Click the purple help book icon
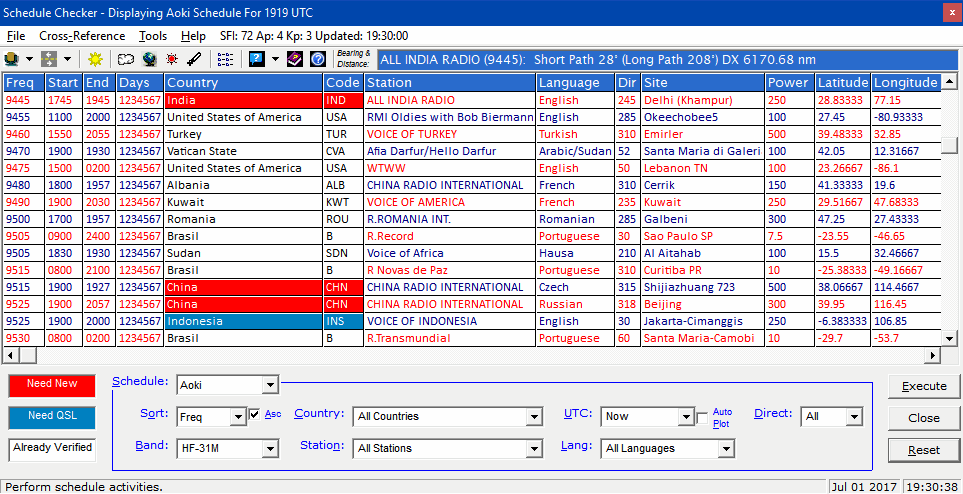 click(295, 59)
